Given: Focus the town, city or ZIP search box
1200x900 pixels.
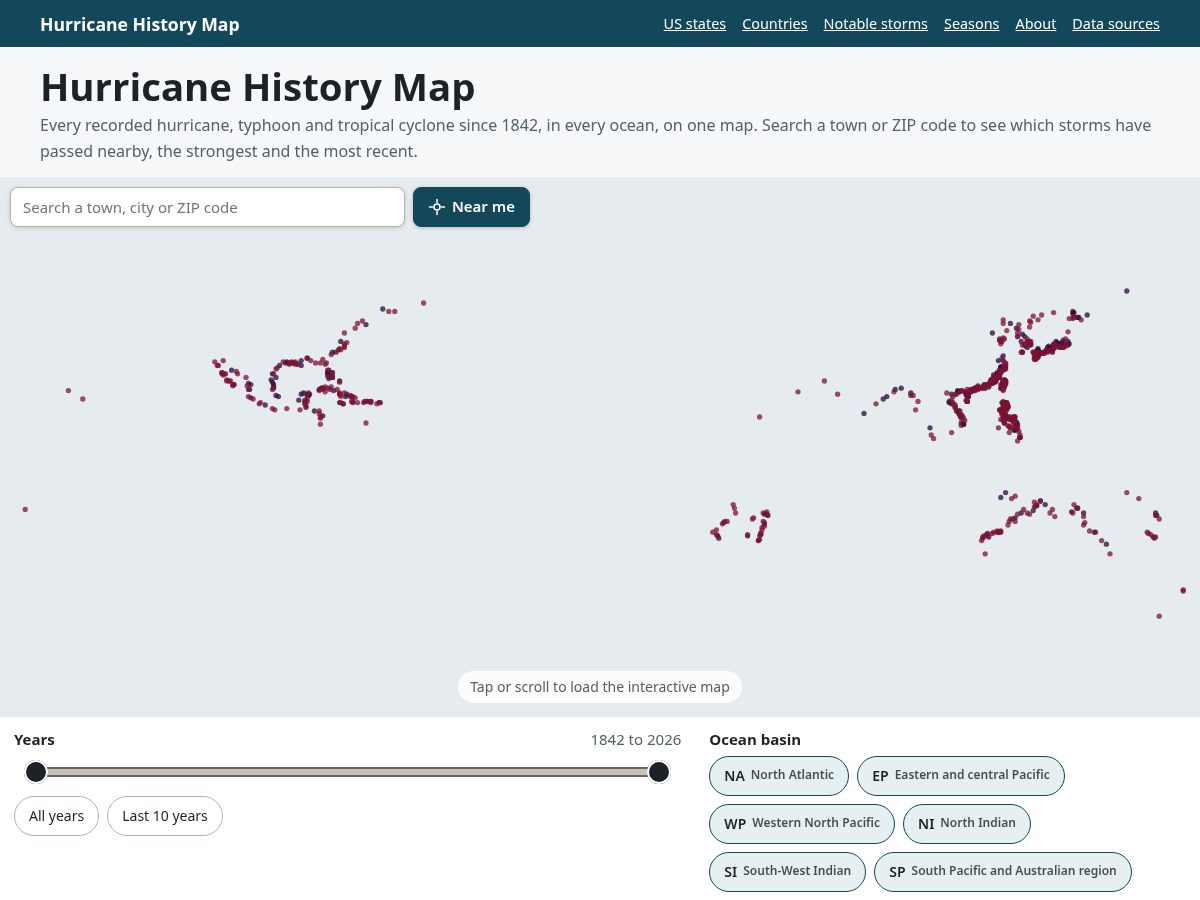Looking at the screenshot, I should (x=207, y=207).
